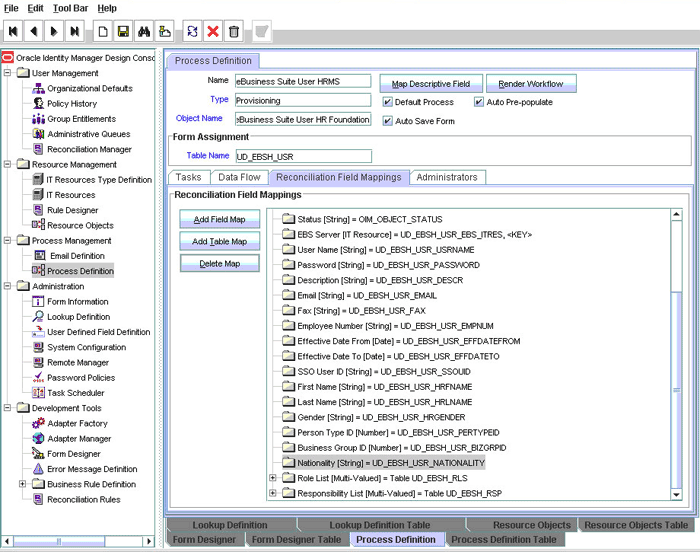Screen dimensions: 700x552
Task: Open Resource Objects icon
Action: [x=38, y=225]
